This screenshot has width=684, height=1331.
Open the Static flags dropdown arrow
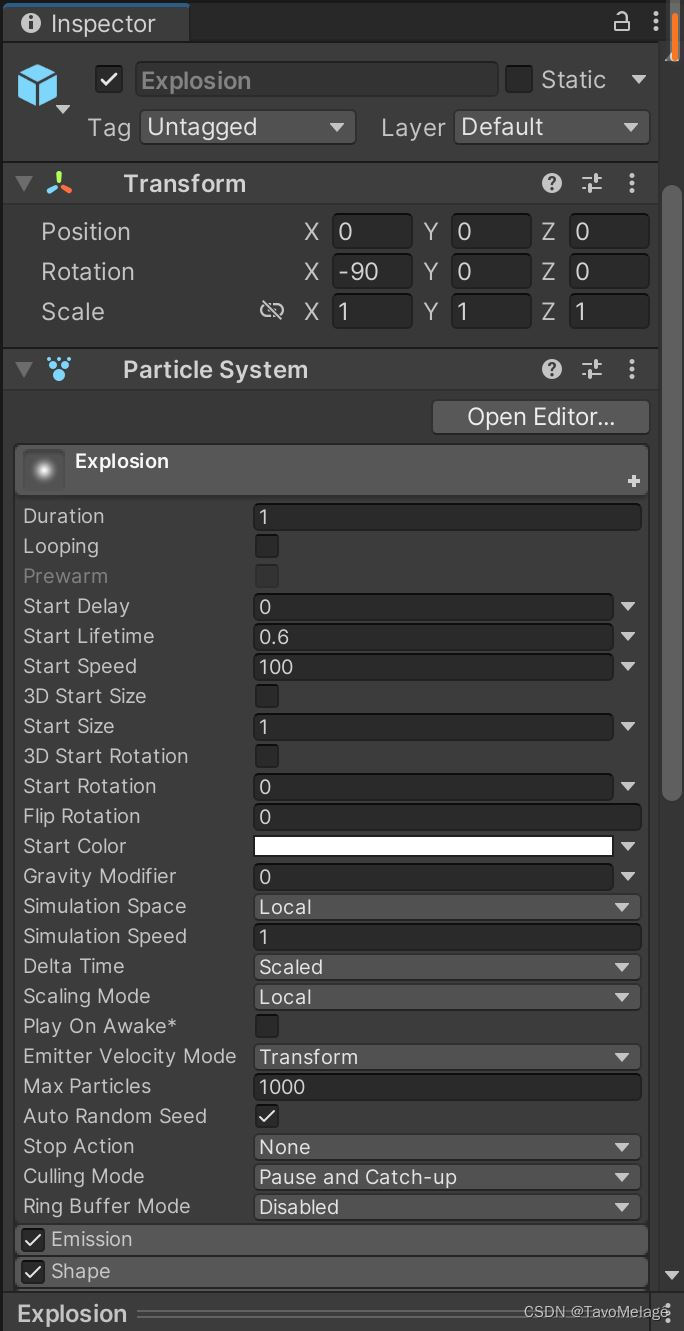(638, 79)
